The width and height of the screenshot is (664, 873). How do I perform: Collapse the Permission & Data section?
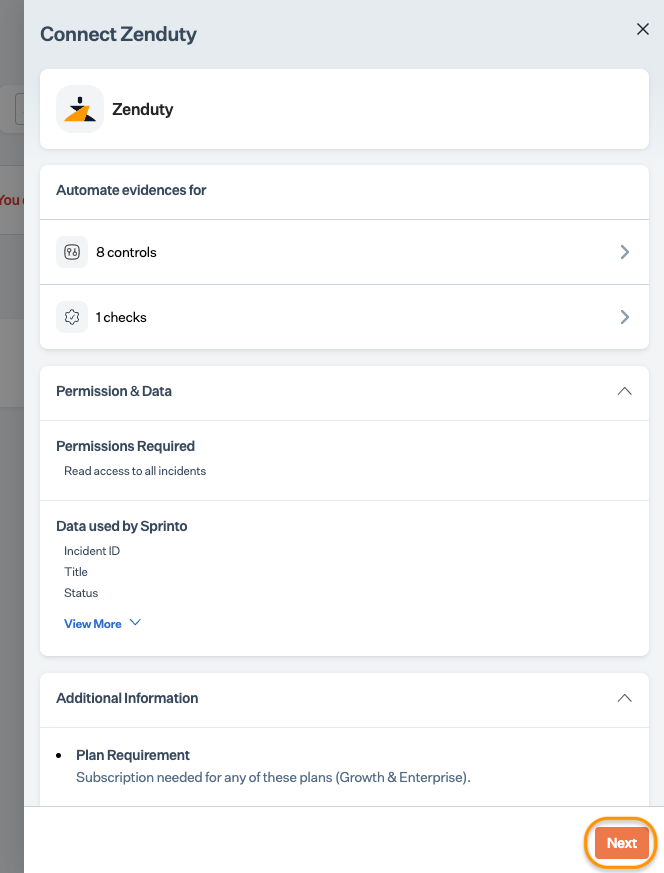[624, 391]
